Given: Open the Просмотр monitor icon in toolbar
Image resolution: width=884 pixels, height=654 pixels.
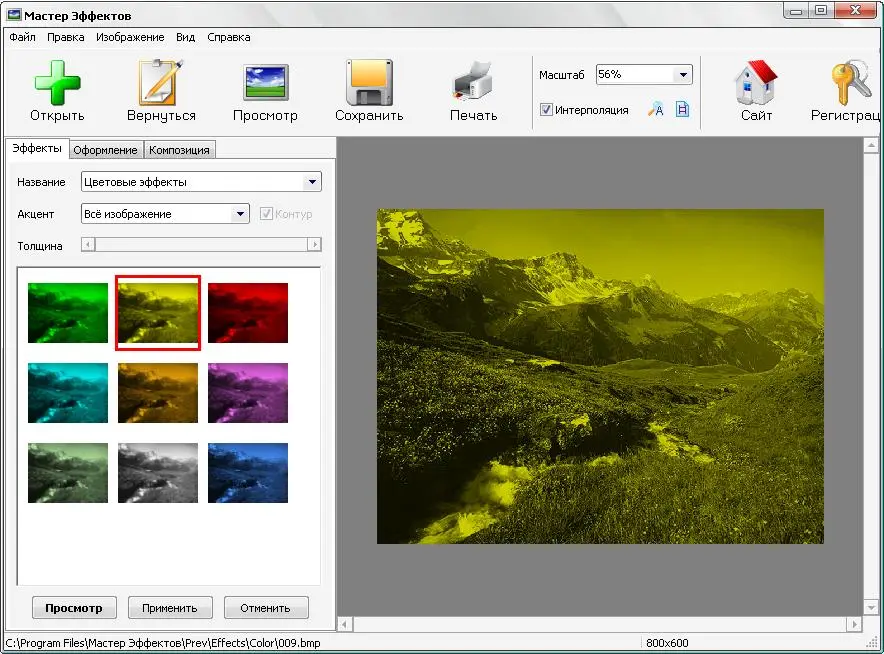Looking at the screenshot, I should pyautogui.click(x=265, y=83).
